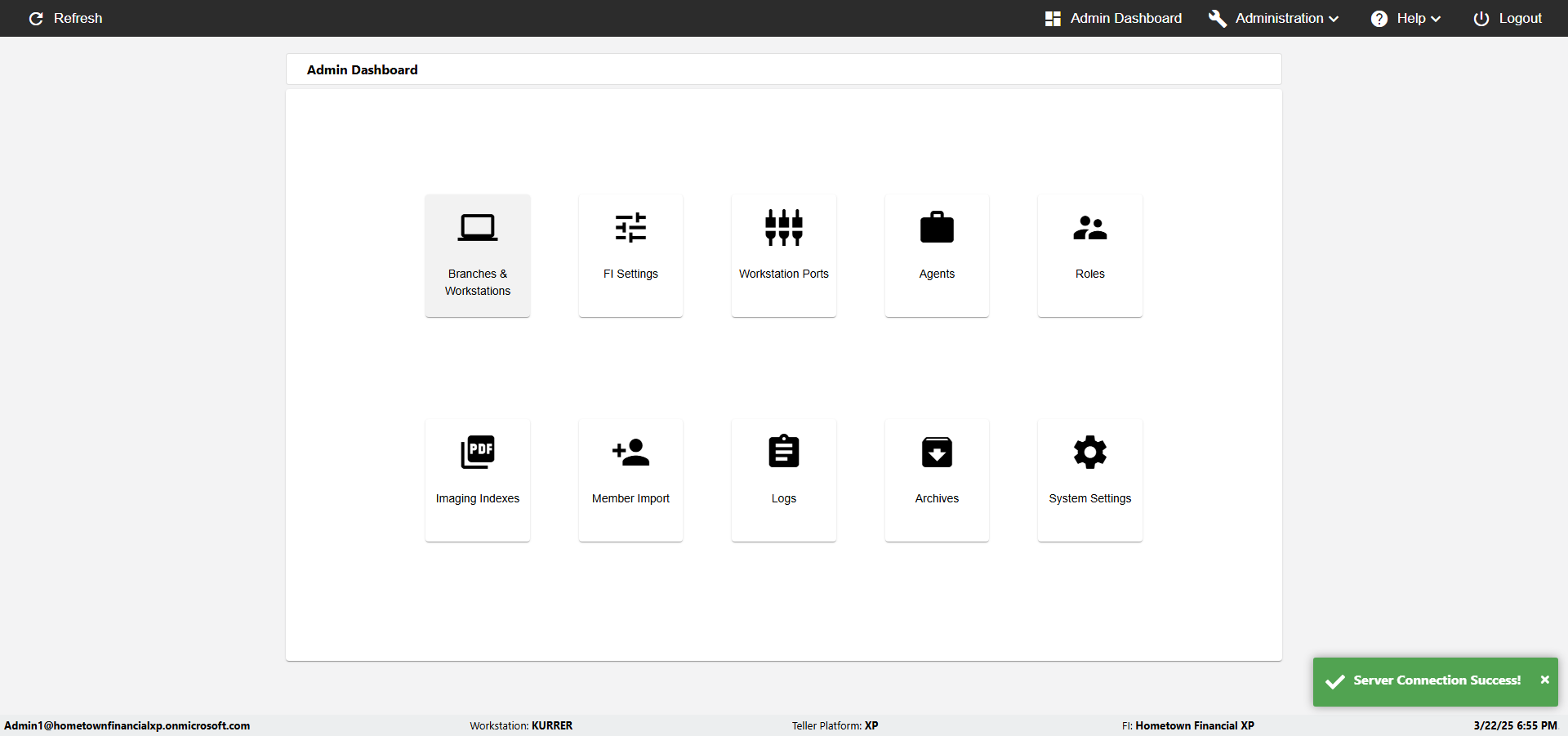Click the Logs tile label

784,498
